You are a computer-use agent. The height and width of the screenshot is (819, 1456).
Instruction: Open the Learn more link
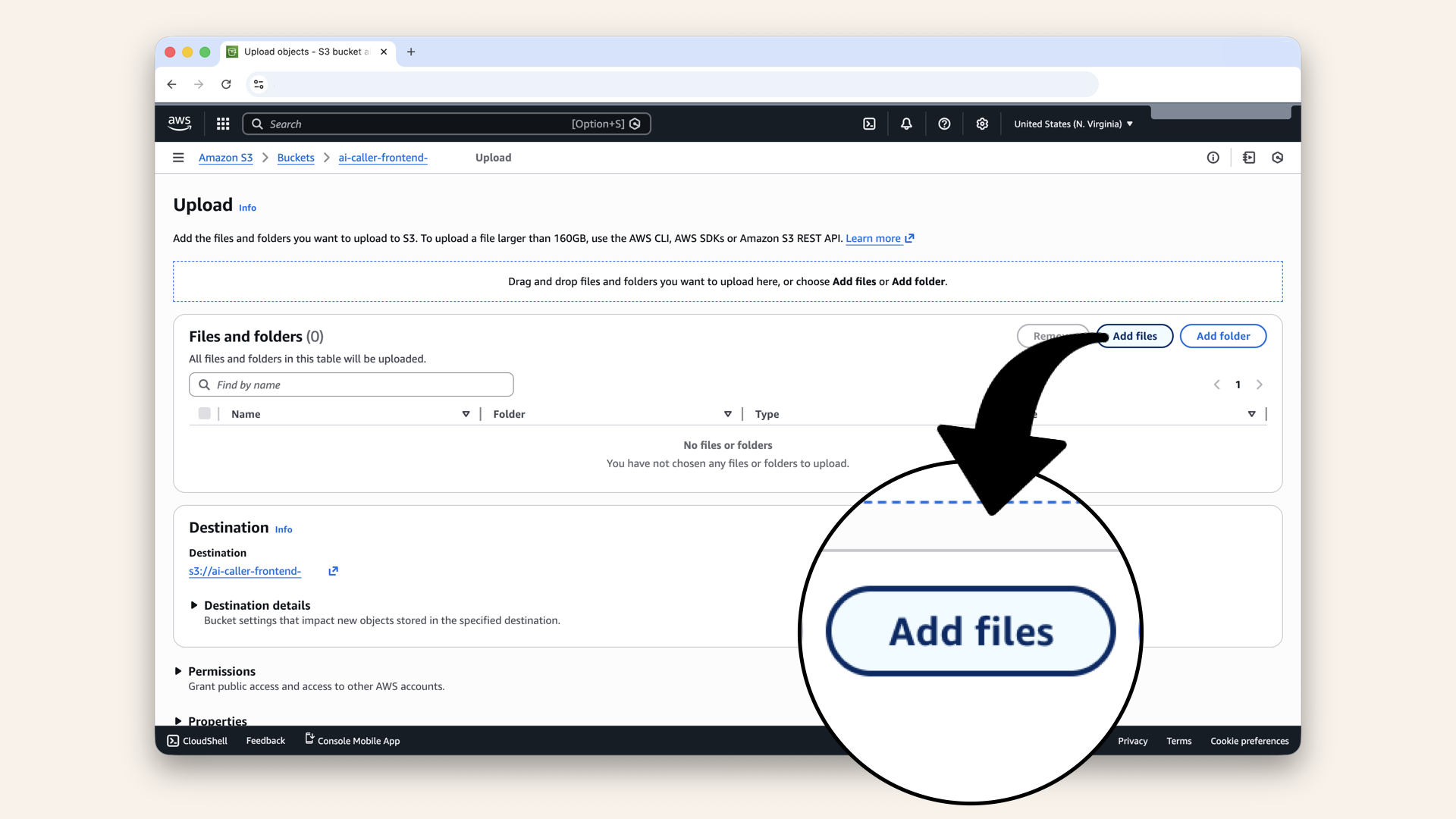[x=873, y=238]
